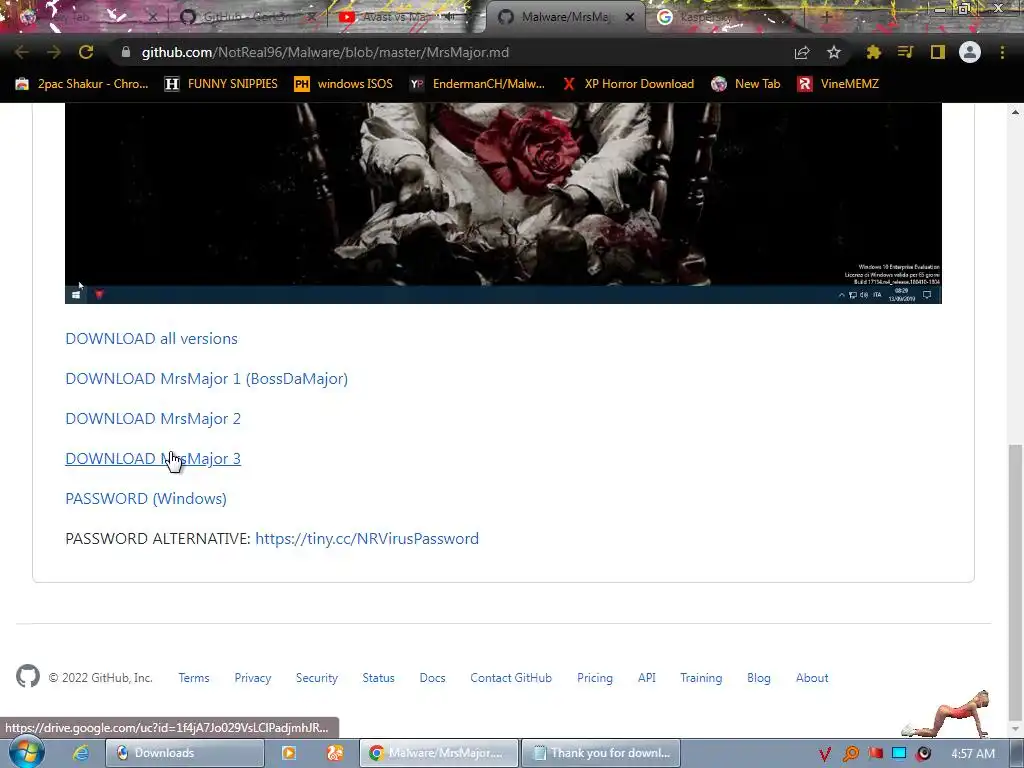
Task: Open the UC Browser taskbar icon
Action: coord(335,753)
